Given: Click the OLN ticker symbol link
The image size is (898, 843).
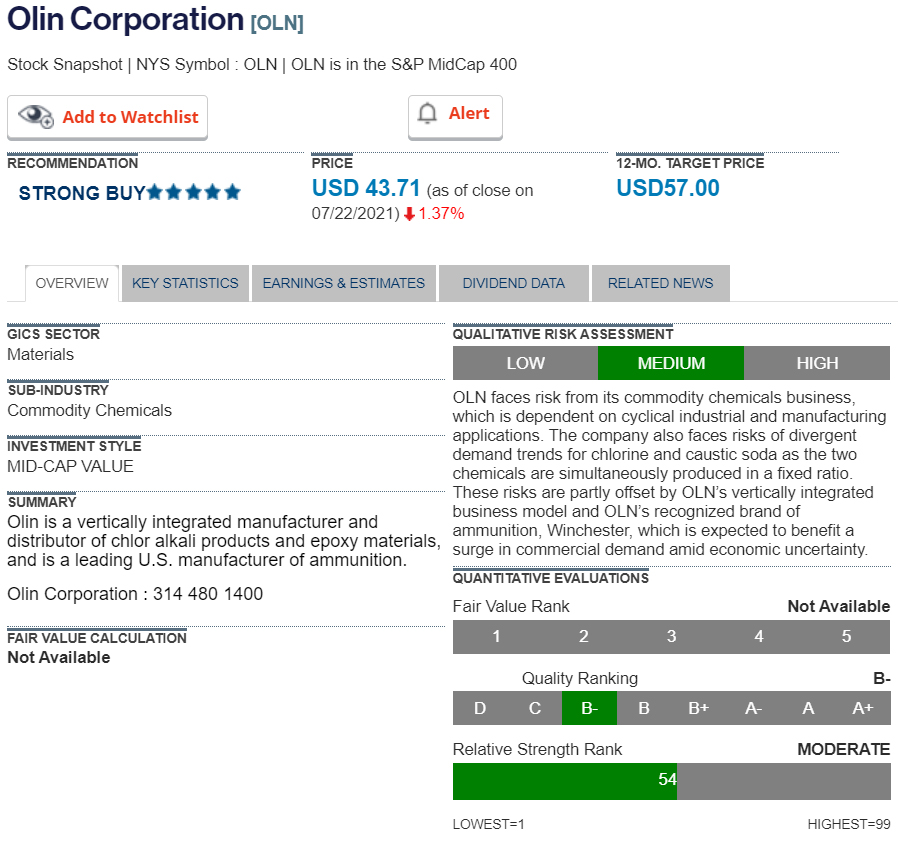Looking at the screenshot, I should point(277,23).
